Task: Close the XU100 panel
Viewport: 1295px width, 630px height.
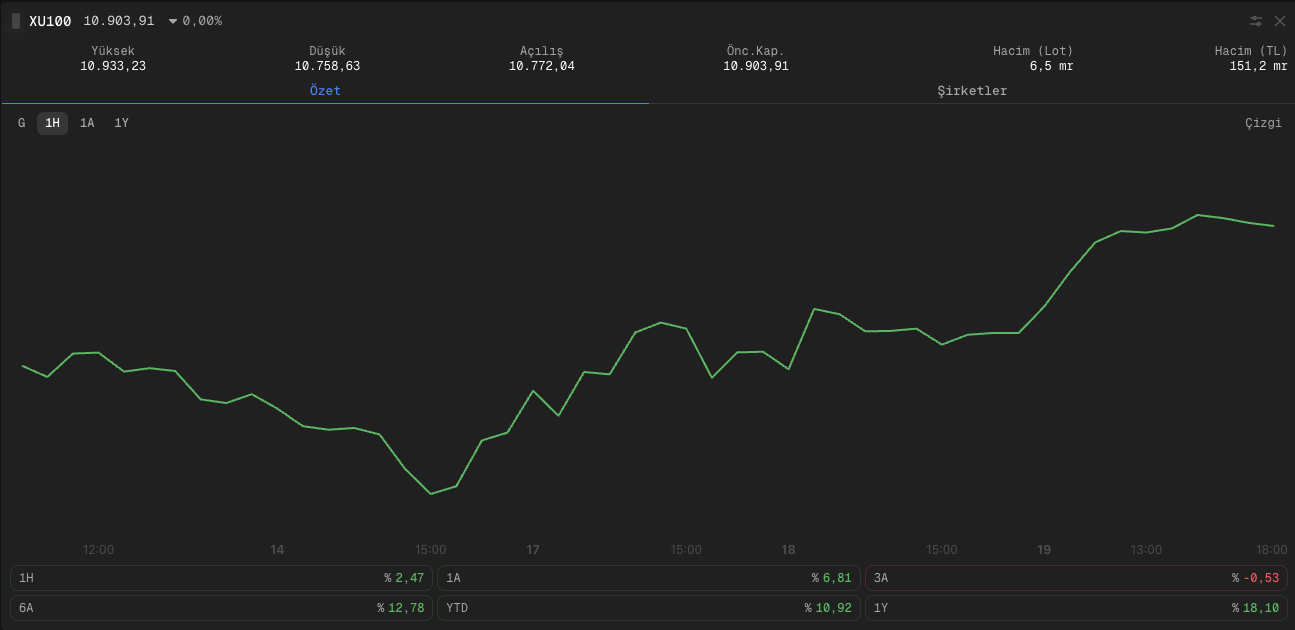Action: click(x=1280, y=21)
